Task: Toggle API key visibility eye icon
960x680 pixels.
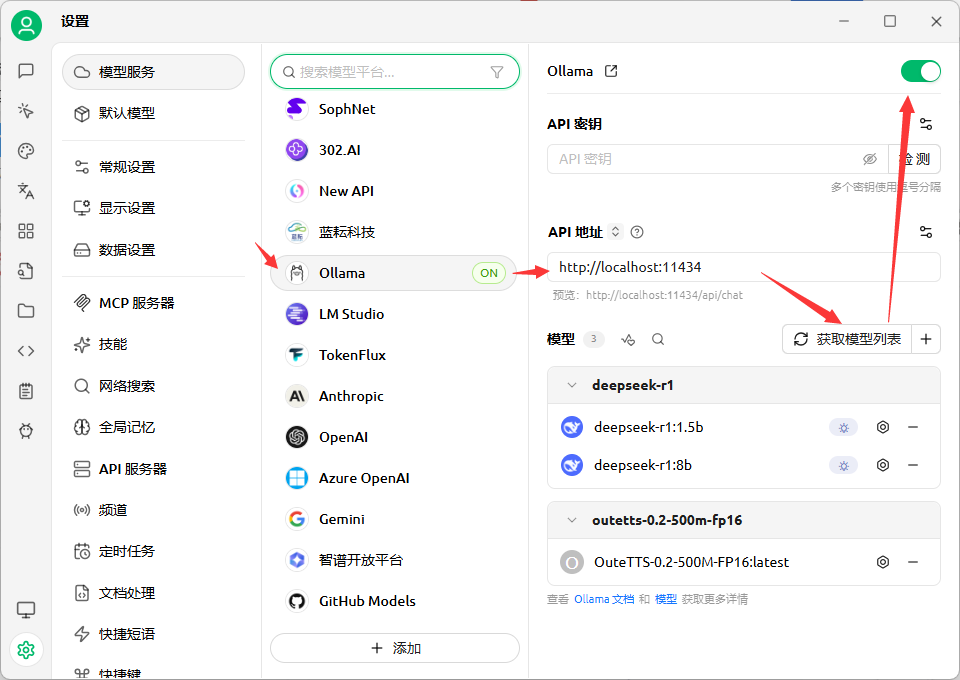Action: point(869,159)
